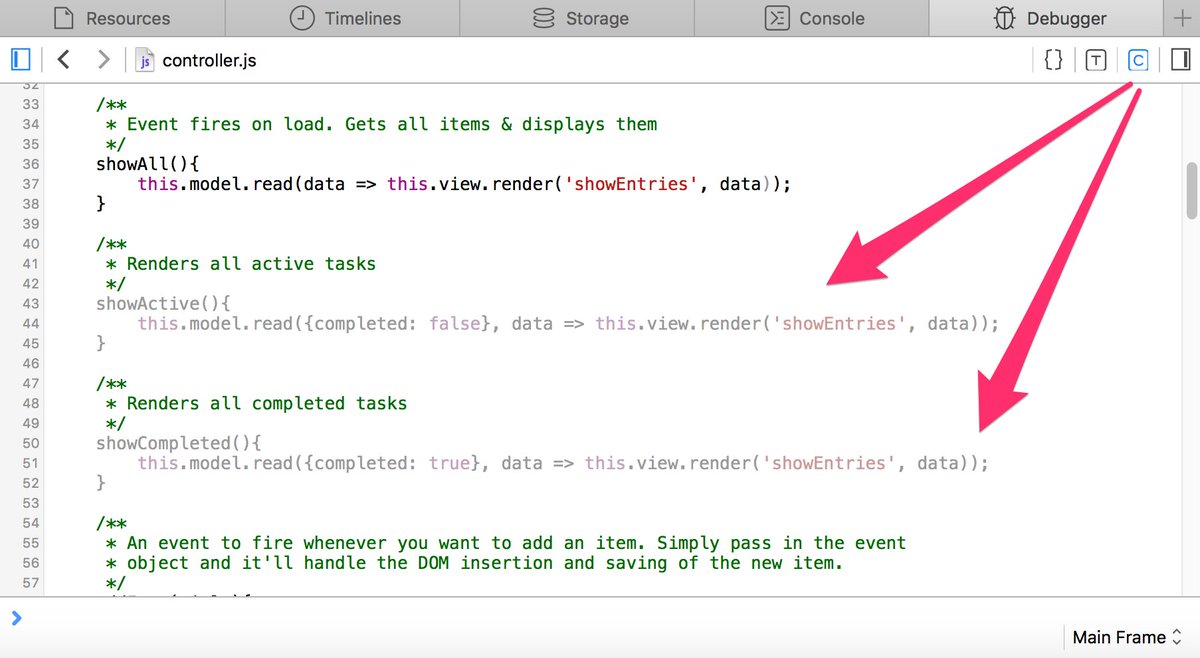
Task: Enable the type profiler (T) icon
Action: coord(1095,60)
